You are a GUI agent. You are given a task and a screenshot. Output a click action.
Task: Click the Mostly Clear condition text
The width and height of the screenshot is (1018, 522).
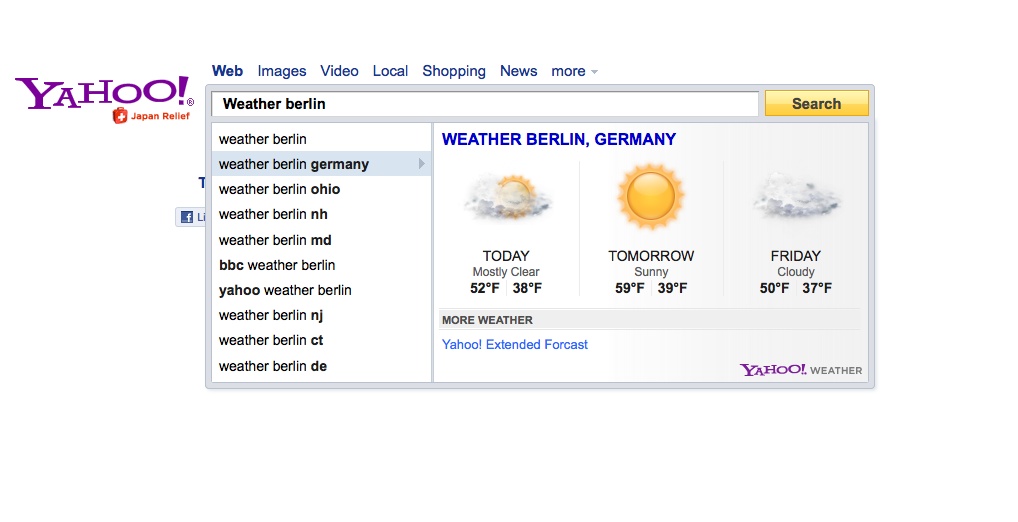click(x=506, y=272)
